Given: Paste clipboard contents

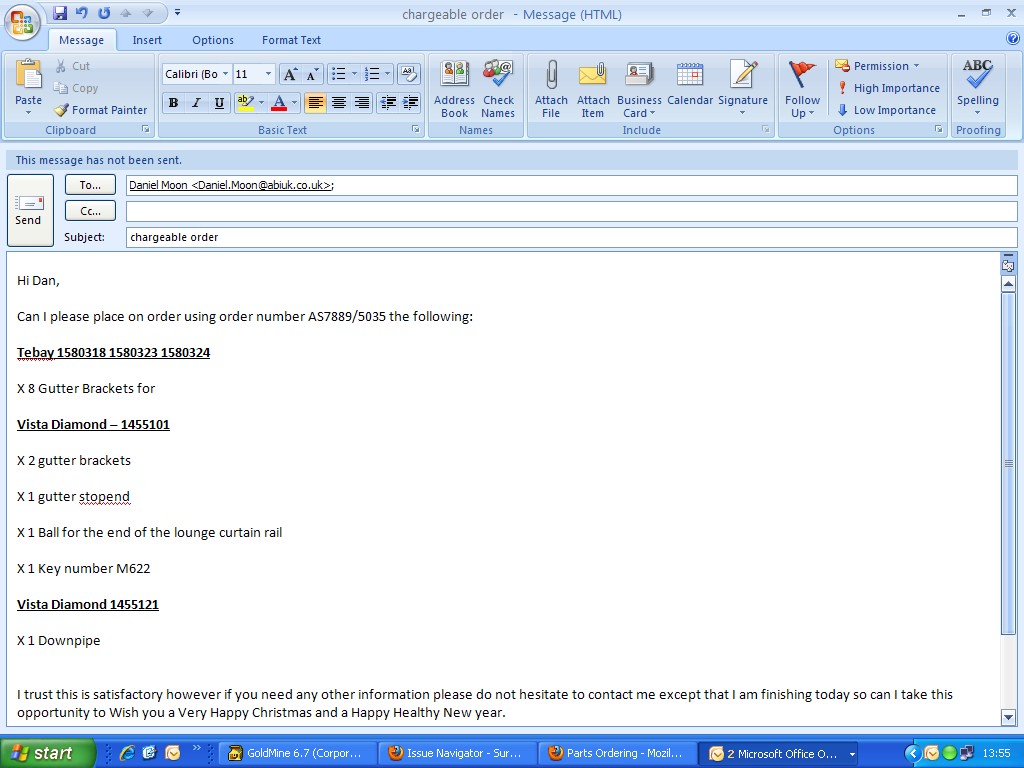Looking at the screenshot, I should pos(28,88).
